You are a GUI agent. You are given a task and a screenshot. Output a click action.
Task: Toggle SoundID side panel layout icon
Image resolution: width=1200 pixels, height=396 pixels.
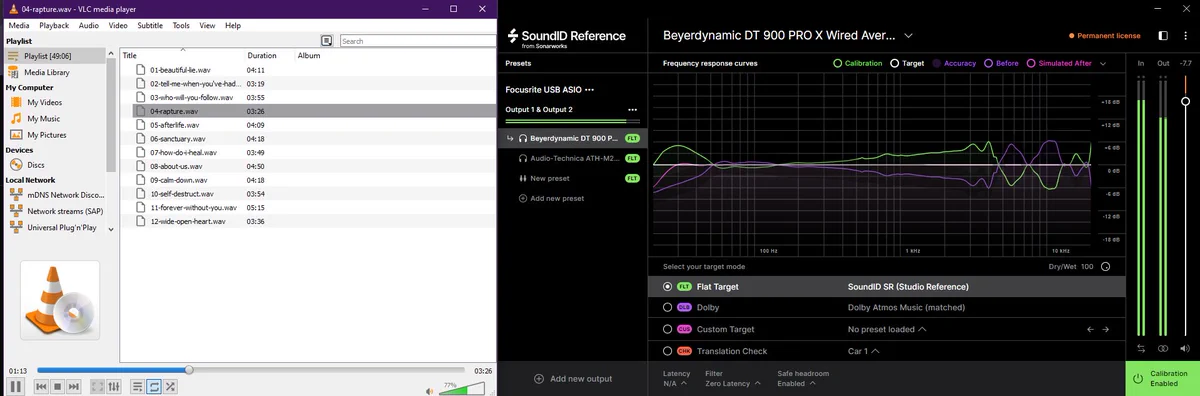pos(1163,35)
